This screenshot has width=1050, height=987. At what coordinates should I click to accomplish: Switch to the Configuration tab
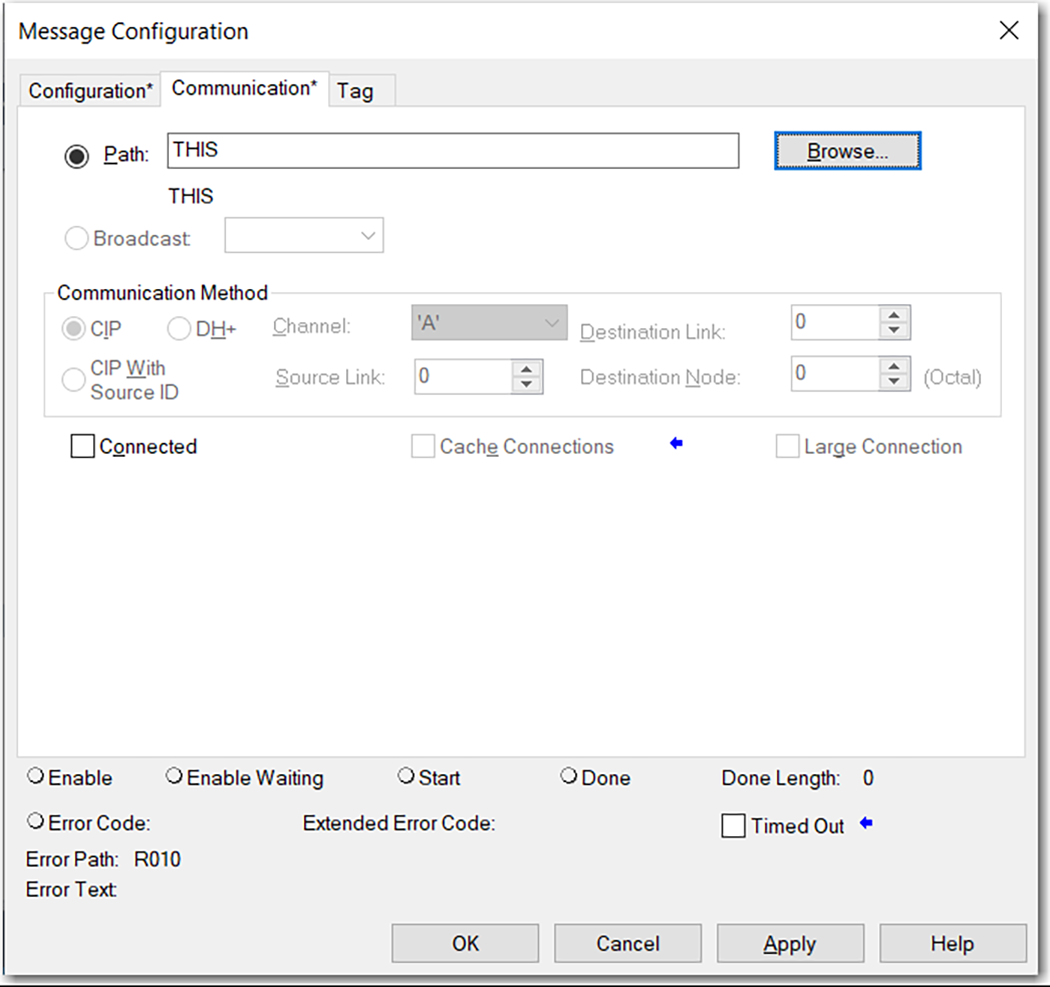(x=89, y=90)
